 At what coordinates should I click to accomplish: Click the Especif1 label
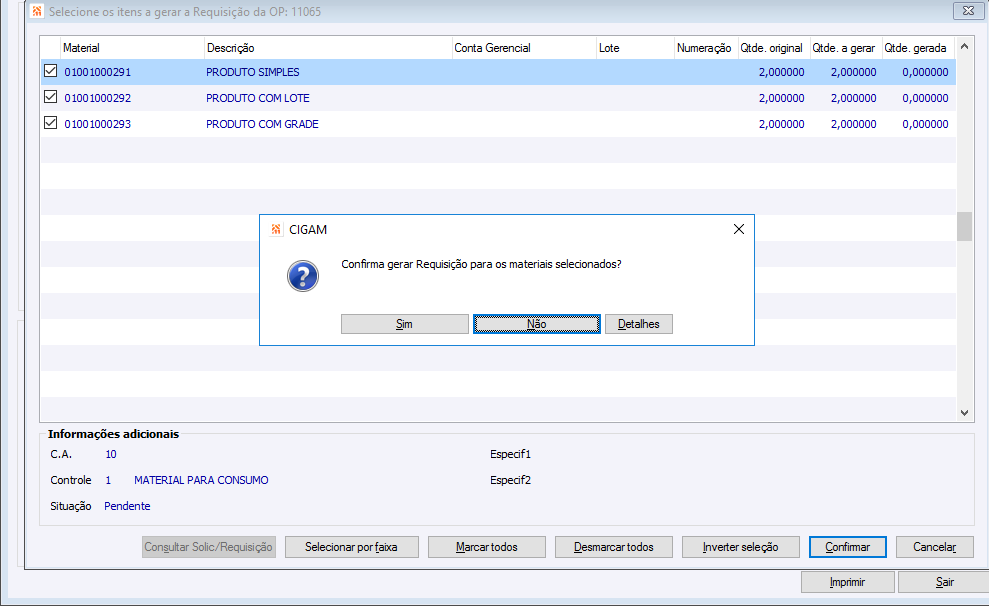pyautogui.click(x=510, y=454)
